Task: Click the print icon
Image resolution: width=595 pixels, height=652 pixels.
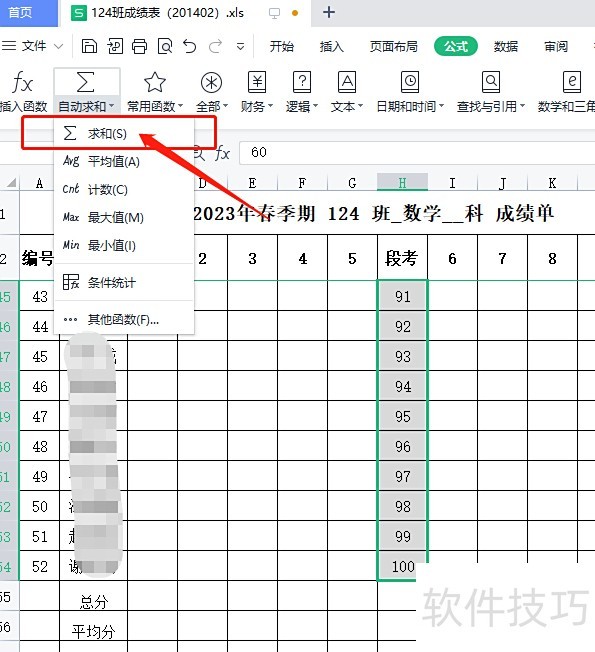Action: tap(139, 46)
